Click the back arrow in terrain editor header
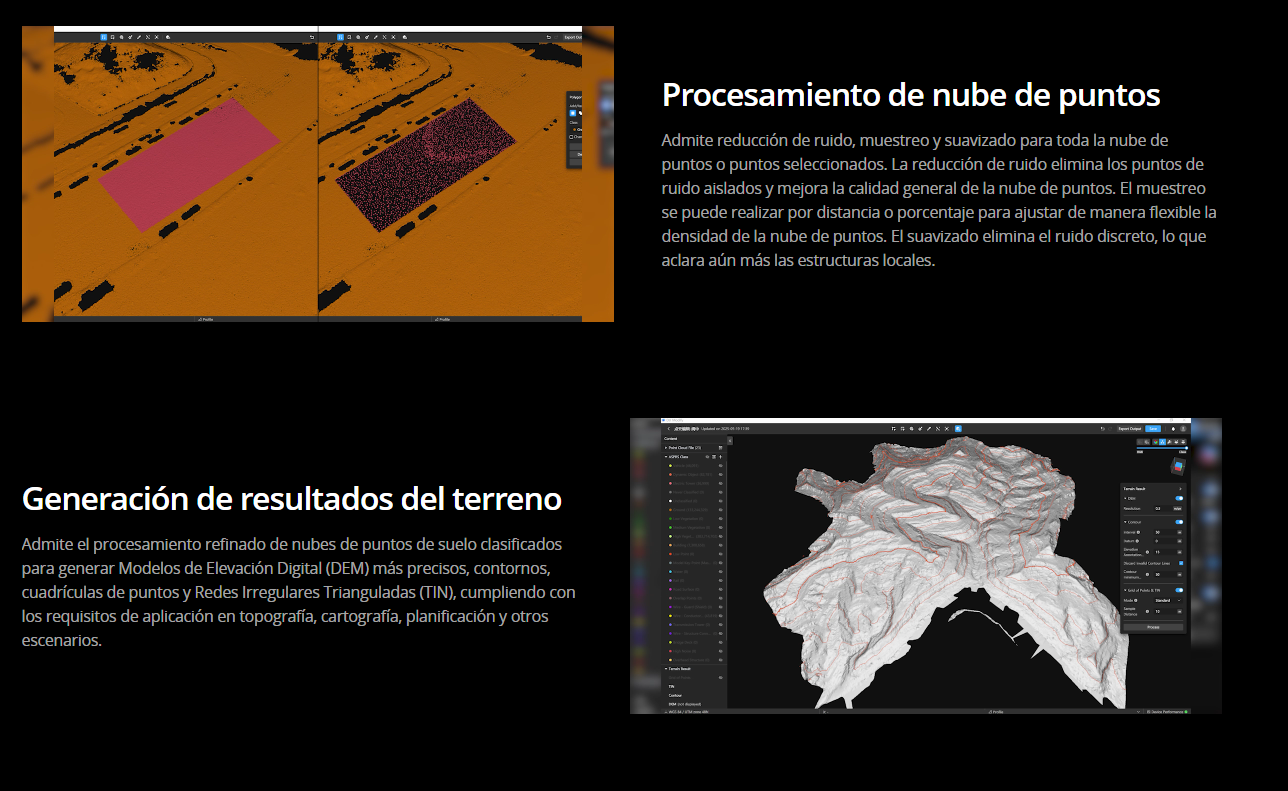The height and width of the screenshot is (791, 1288). (x=668, y=428)
